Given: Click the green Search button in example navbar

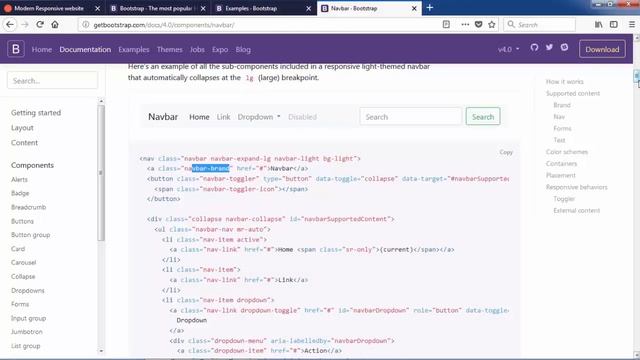Looking at the screenshot, I should [483, 117].
